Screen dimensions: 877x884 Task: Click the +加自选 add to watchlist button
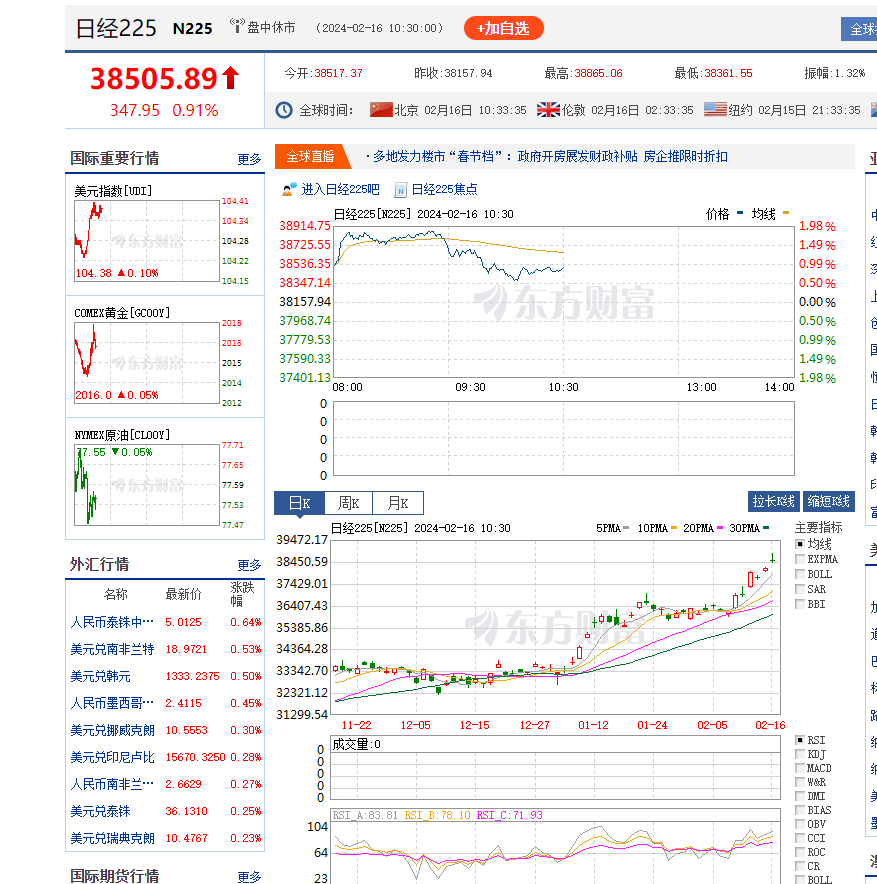click(x=503, y=28)
